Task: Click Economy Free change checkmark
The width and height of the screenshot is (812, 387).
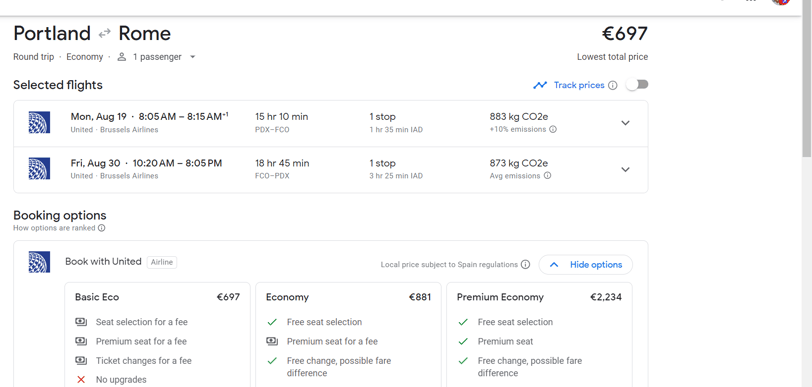Action: point(272,361)
